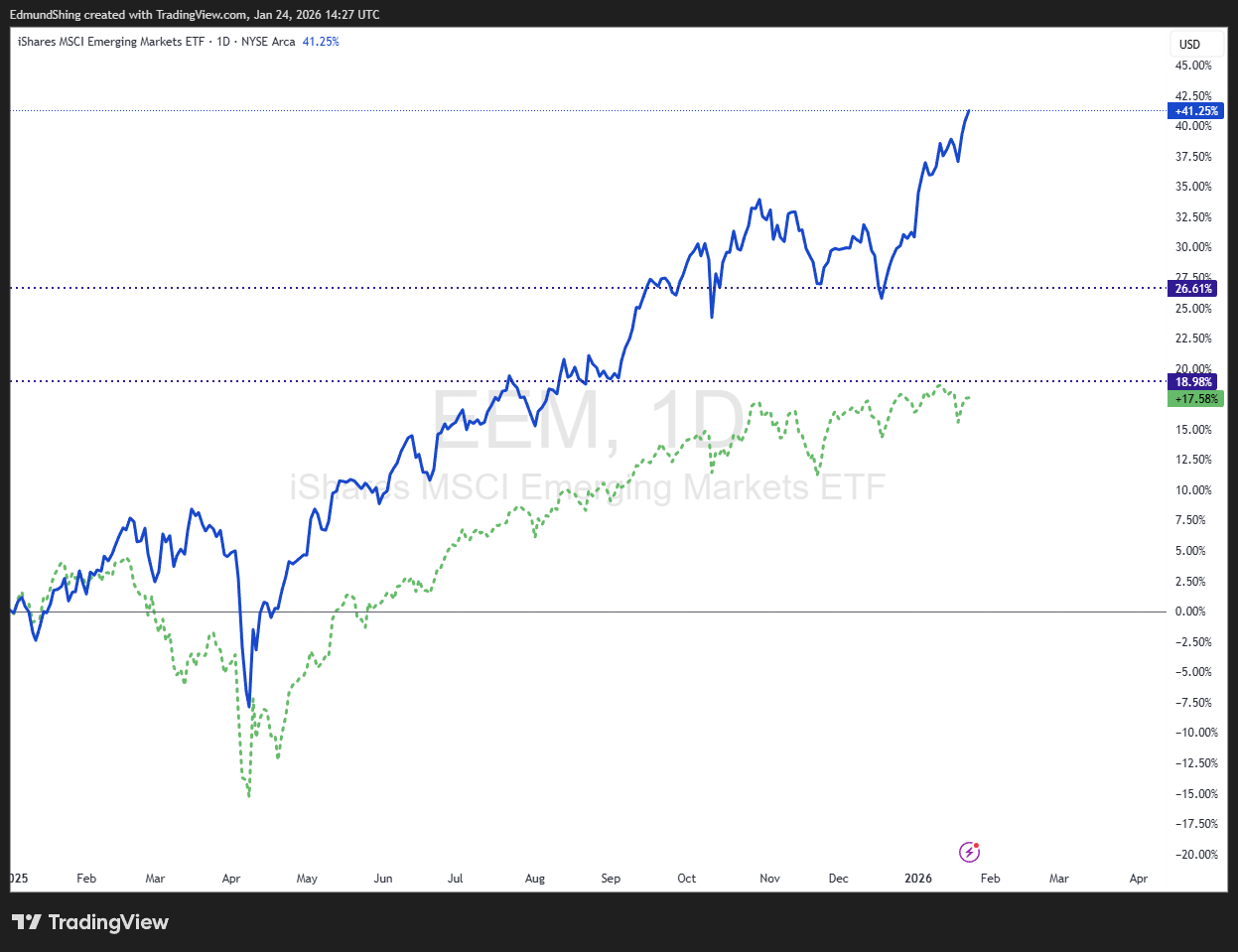This screenshot has width=1238, height=952.
Task: Click the TradingView logo at the bottom
Action: coord(90,922)
